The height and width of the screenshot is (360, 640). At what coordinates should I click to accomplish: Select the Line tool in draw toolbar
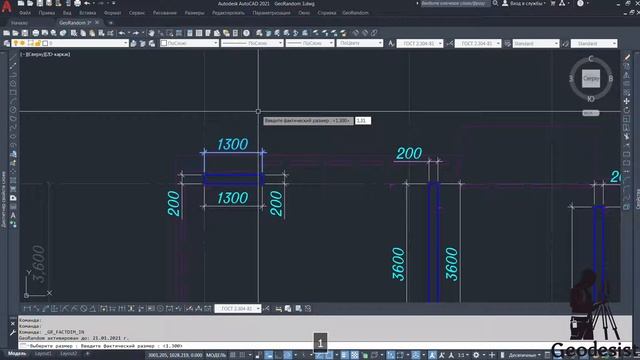pos(13,57)
